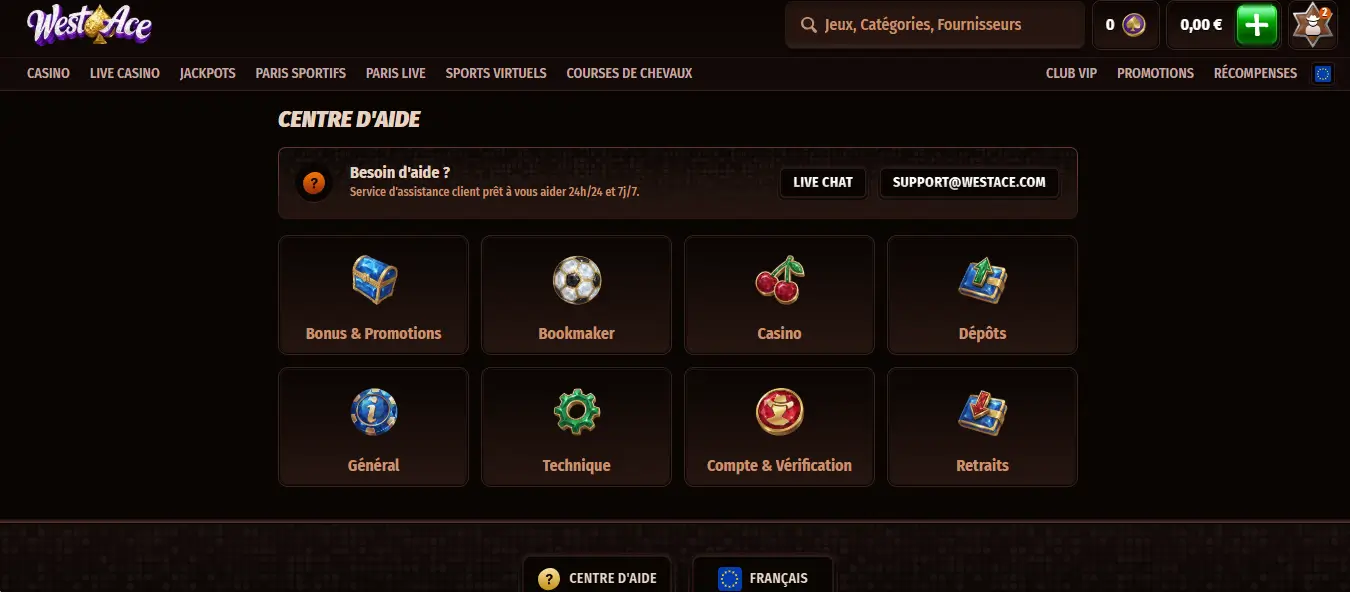Screen dimensions: 1350x592
Task: Open the Casino cherries icon
Action: tap(779, 280)
